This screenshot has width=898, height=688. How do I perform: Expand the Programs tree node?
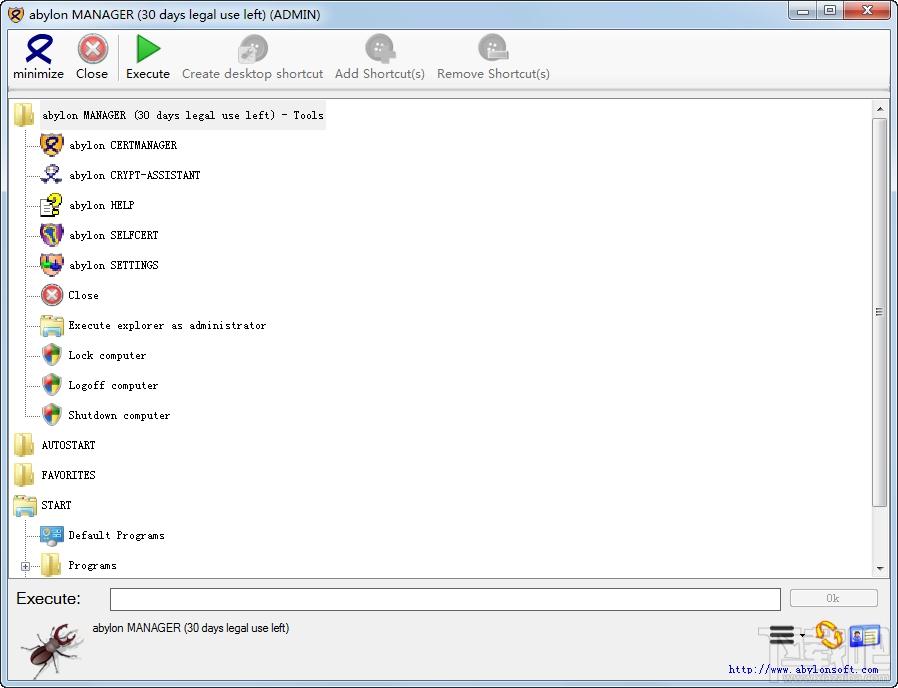point(25,566)
